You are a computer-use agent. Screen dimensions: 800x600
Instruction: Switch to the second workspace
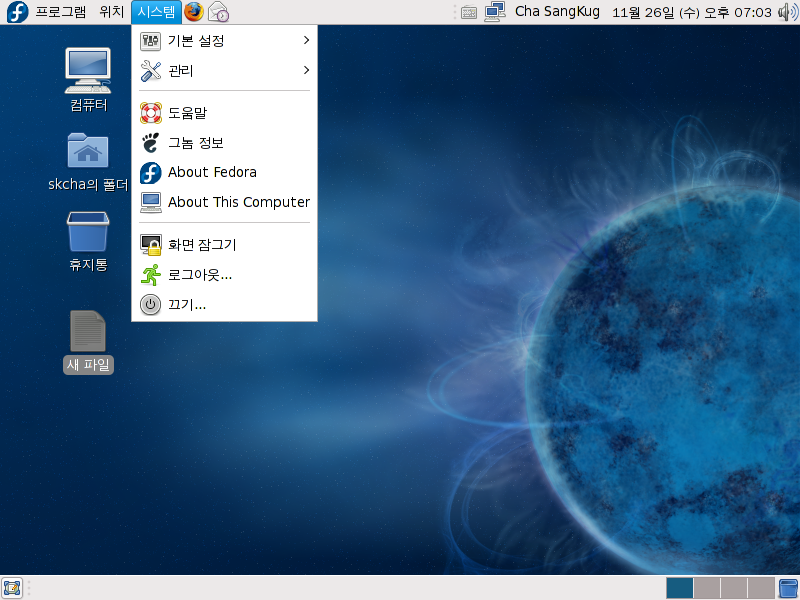click(x=707, y=588)
